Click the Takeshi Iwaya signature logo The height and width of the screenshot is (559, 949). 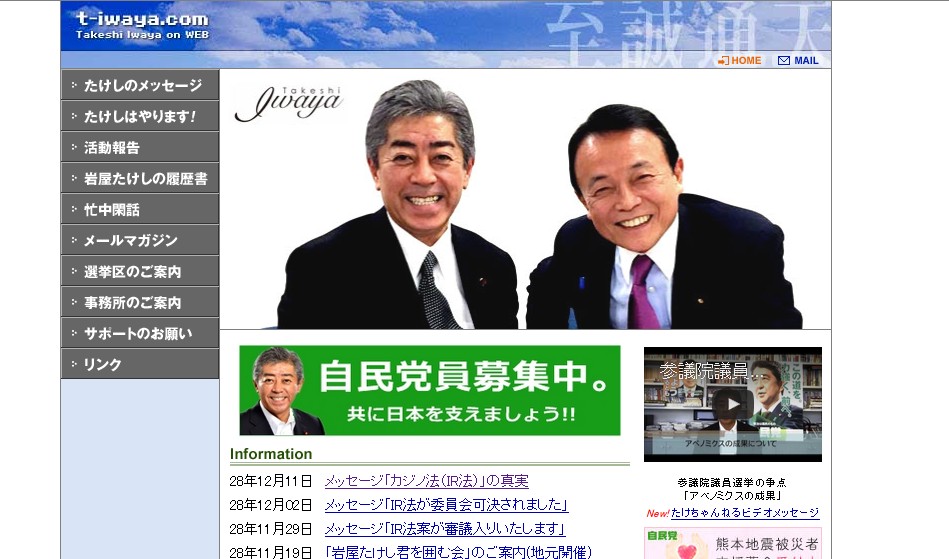[x=289, y=104]
